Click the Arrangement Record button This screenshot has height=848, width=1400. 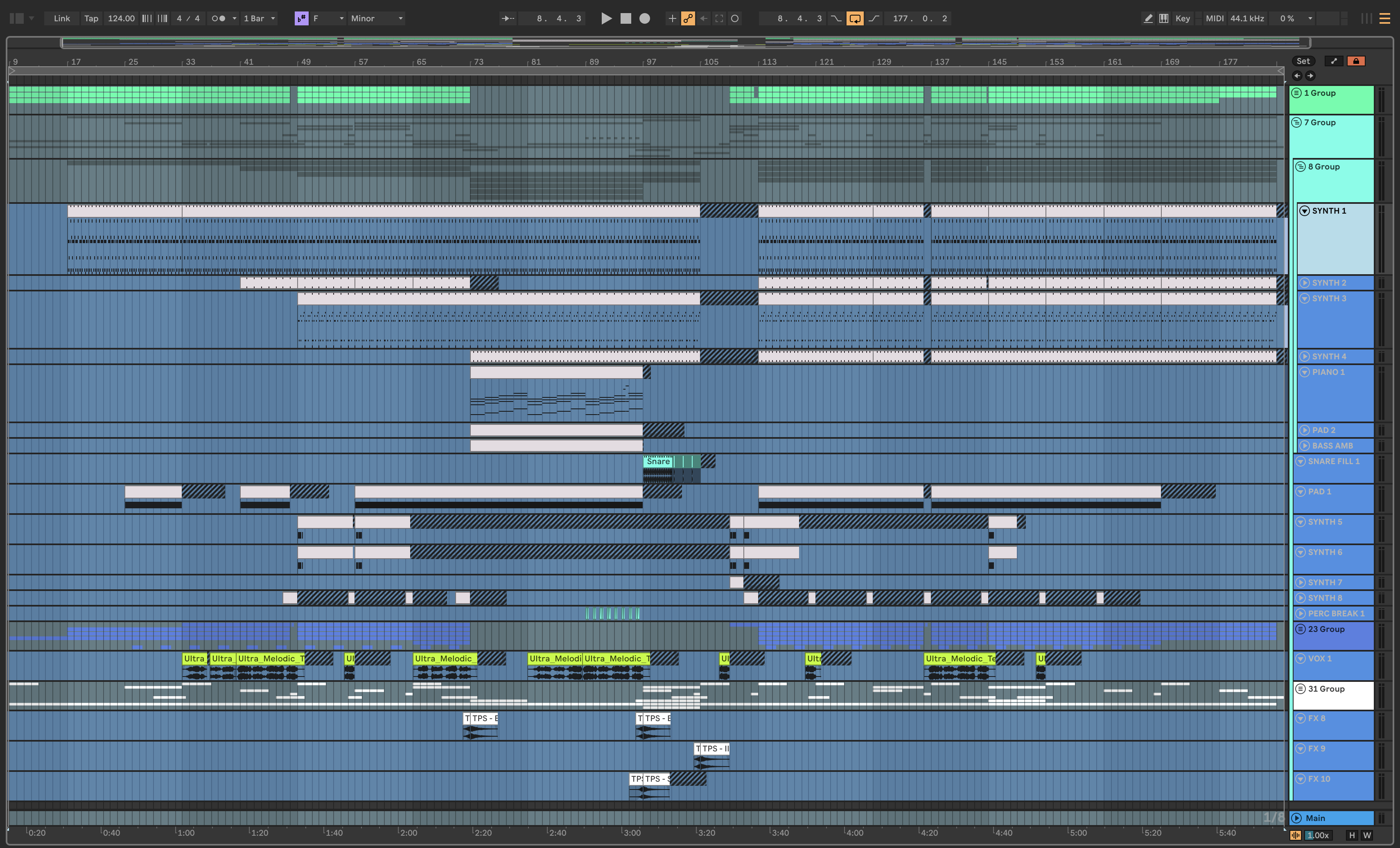click(644, 18)
